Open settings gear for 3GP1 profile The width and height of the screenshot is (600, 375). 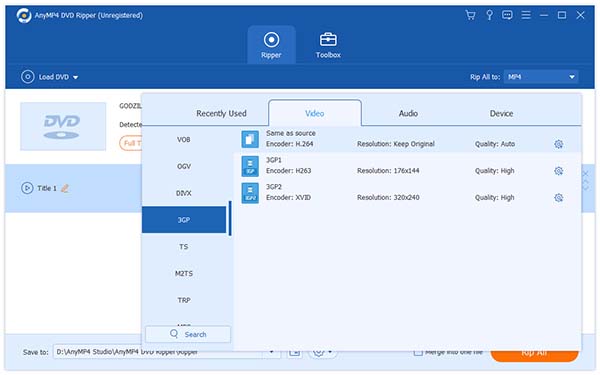coord(558,171)
